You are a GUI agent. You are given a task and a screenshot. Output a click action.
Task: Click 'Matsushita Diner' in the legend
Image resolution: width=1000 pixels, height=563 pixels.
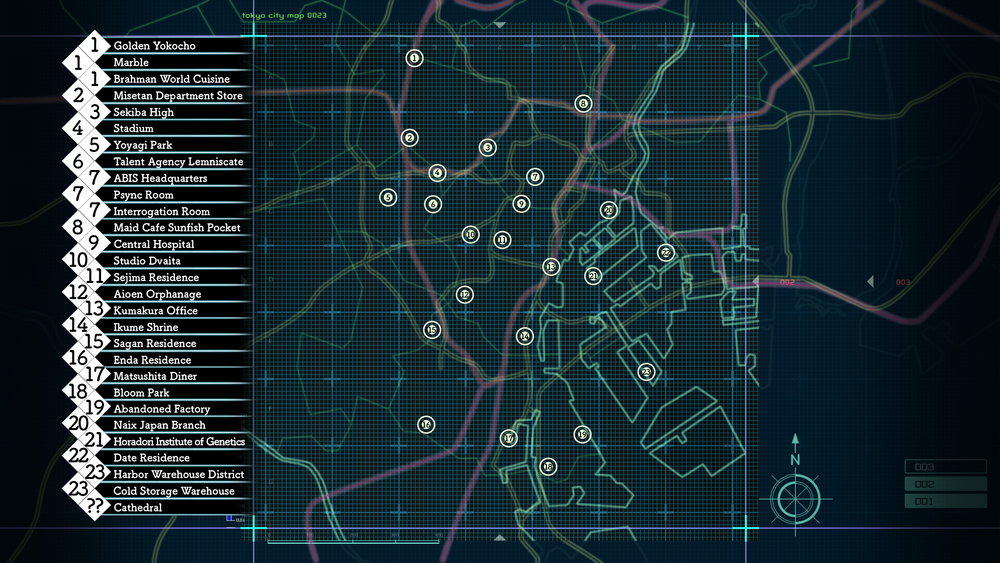point(155,376)
